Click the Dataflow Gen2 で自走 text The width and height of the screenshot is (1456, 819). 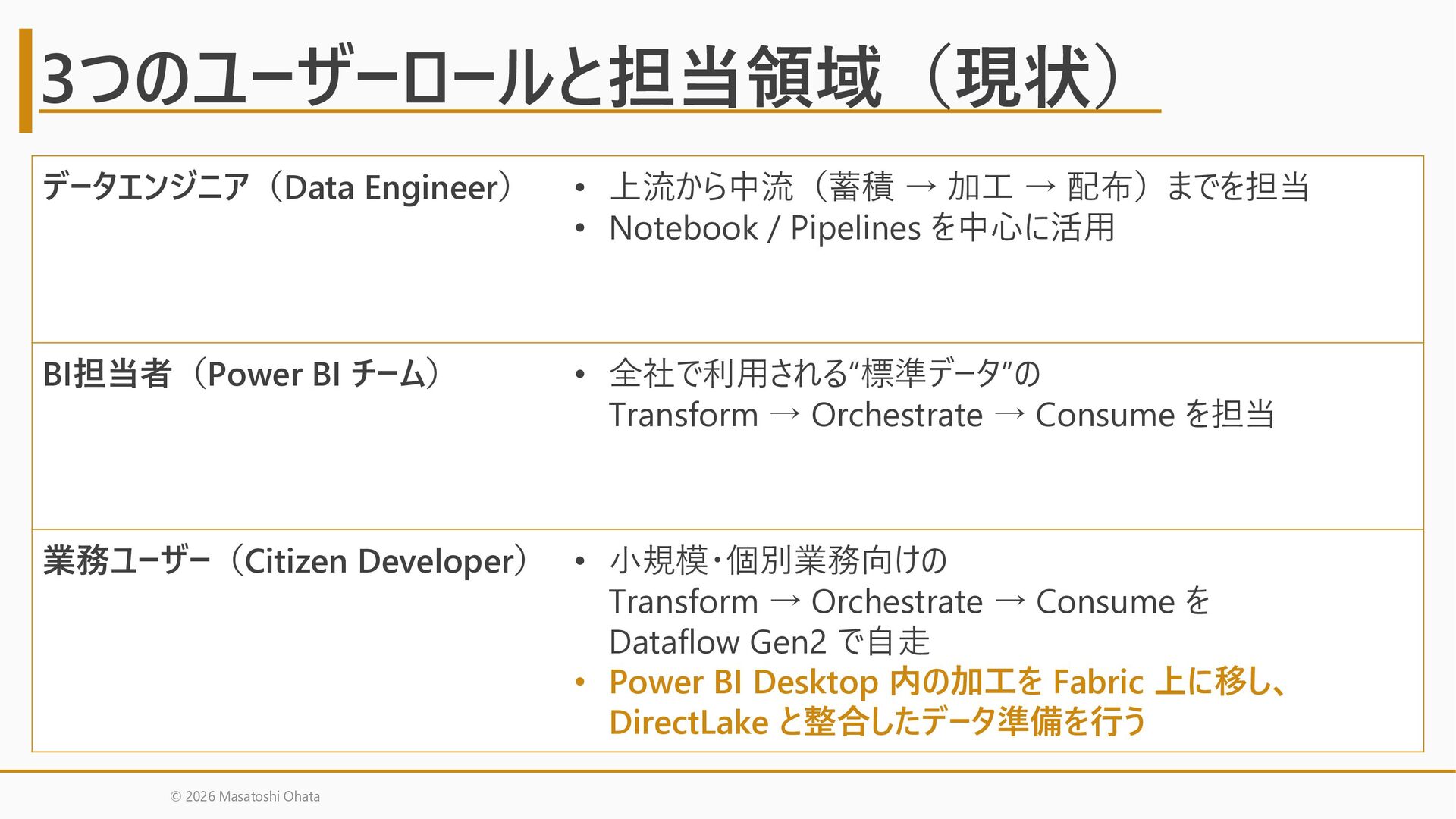769,642
